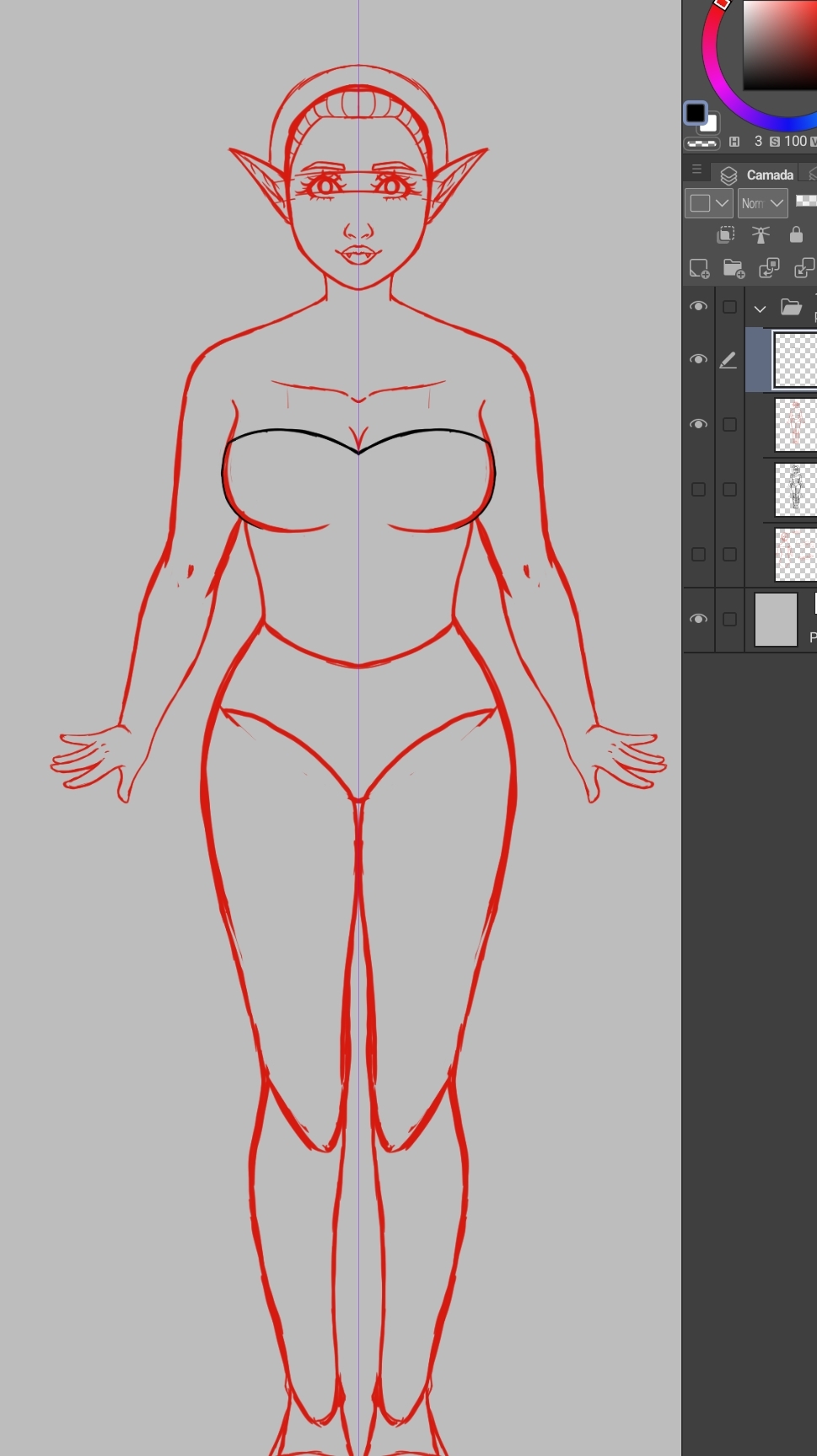This screenshot has width=817, height=1456.
Task: Select the transparent color swatch
Action: point(701,143)
